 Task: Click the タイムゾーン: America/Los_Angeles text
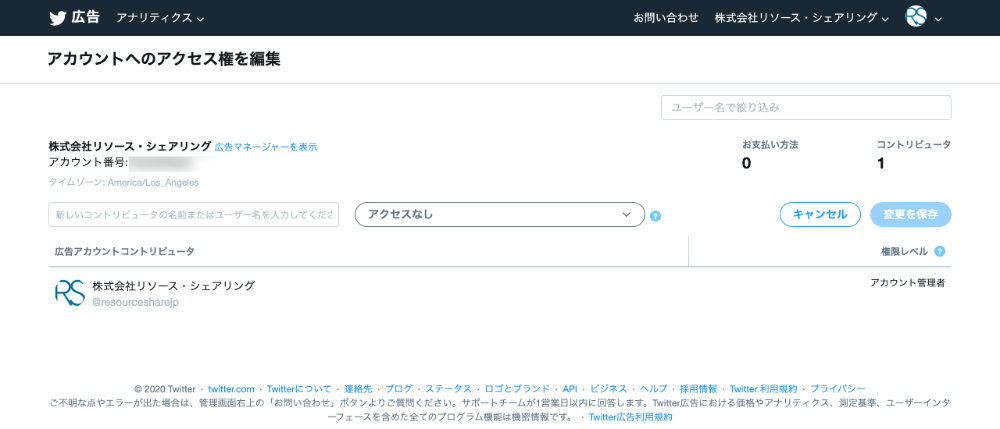click(x=124, y=182)
